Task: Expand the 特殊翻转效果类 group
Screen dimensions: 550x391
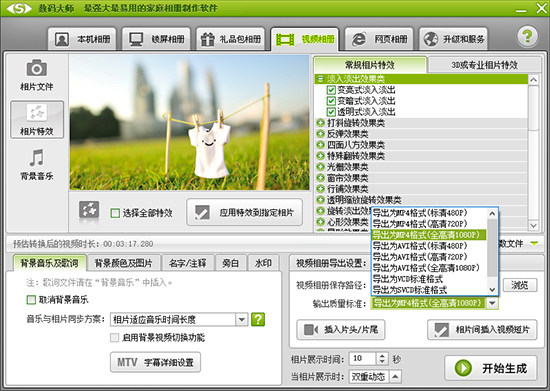Action: tap(320, 156)
